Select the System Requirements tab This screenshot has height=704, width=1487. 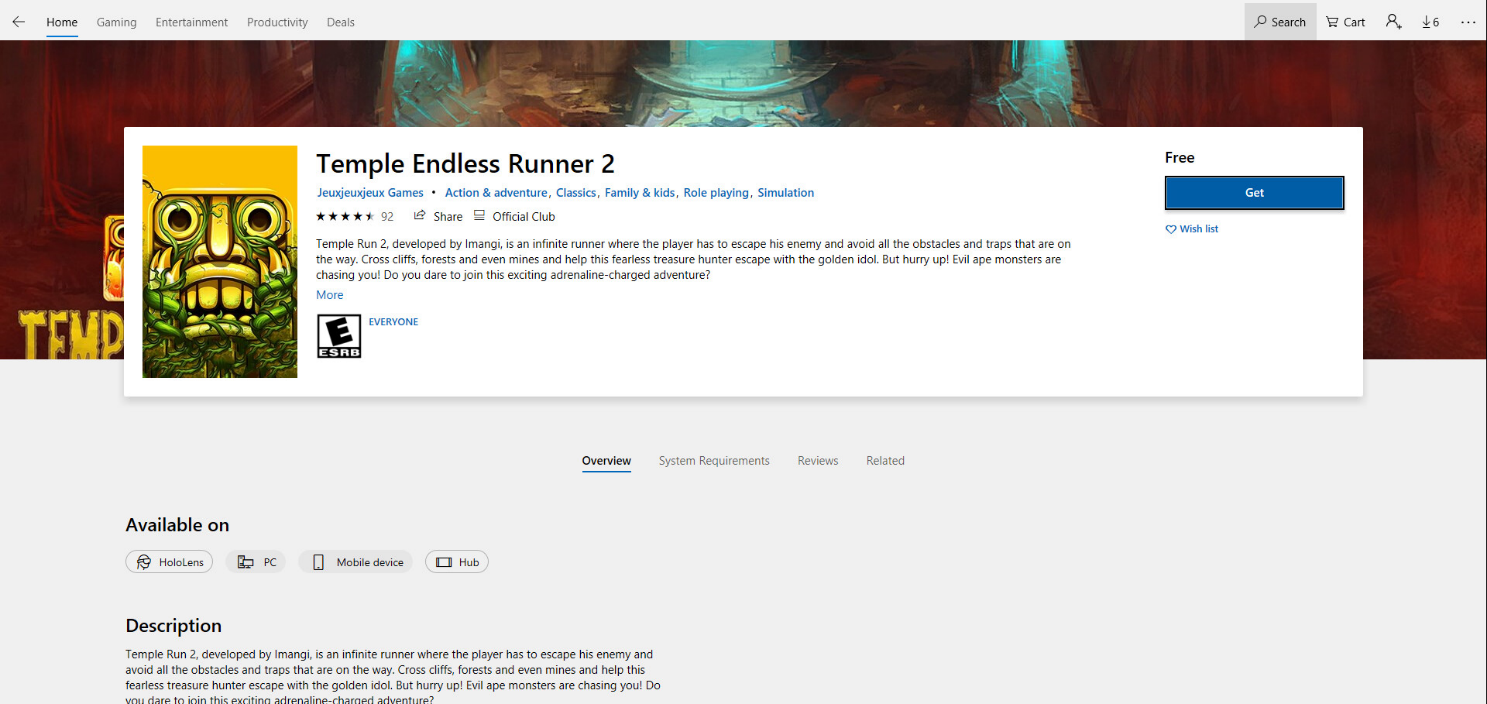pyautogui.click(x=714, y=461)
